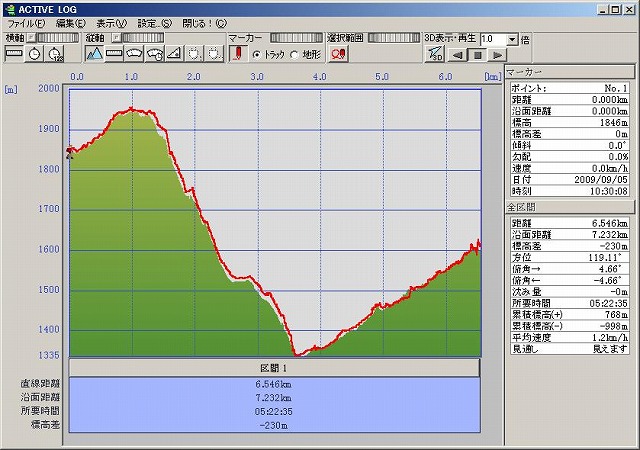Click the first heart-rate icon
This screenshot has width=640, height=450.
coord(195,53)
